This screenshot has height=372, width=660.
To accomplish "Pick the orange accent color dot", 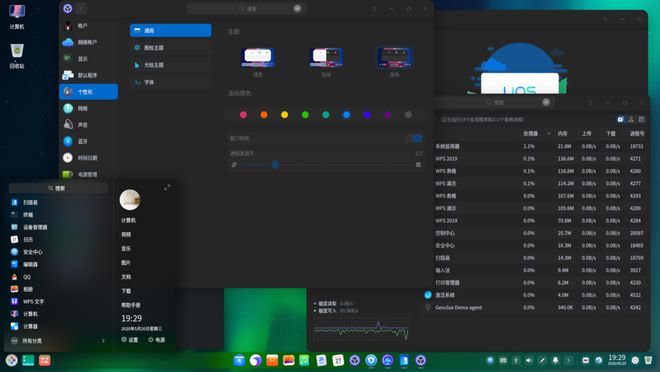I will pyautogui.click(x=264, y=115).
